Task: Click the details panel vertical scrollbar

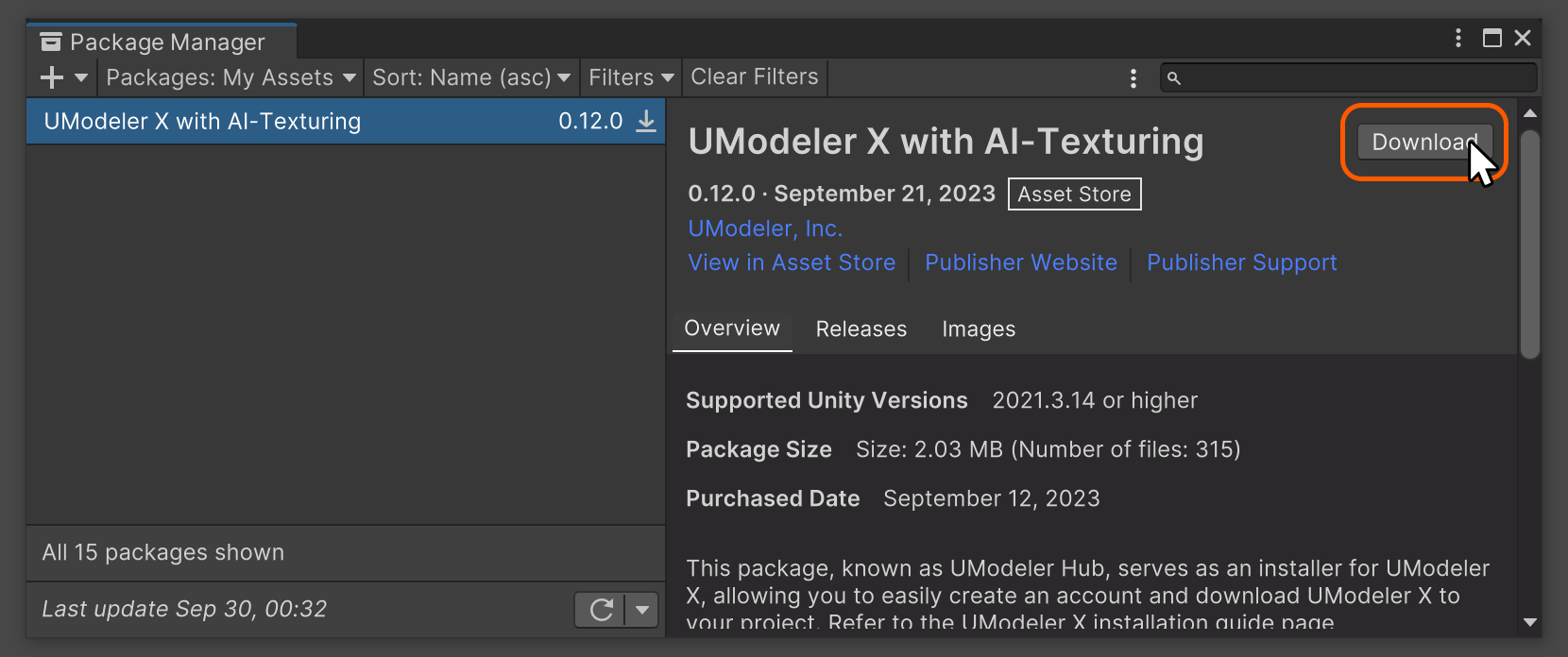Action: click(x=1530, y=245)
